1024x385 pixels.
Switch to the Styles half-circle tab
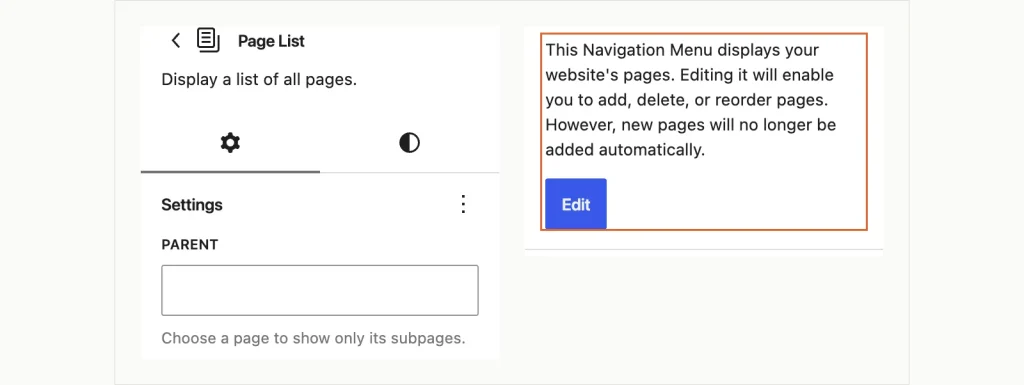[409, 143]
